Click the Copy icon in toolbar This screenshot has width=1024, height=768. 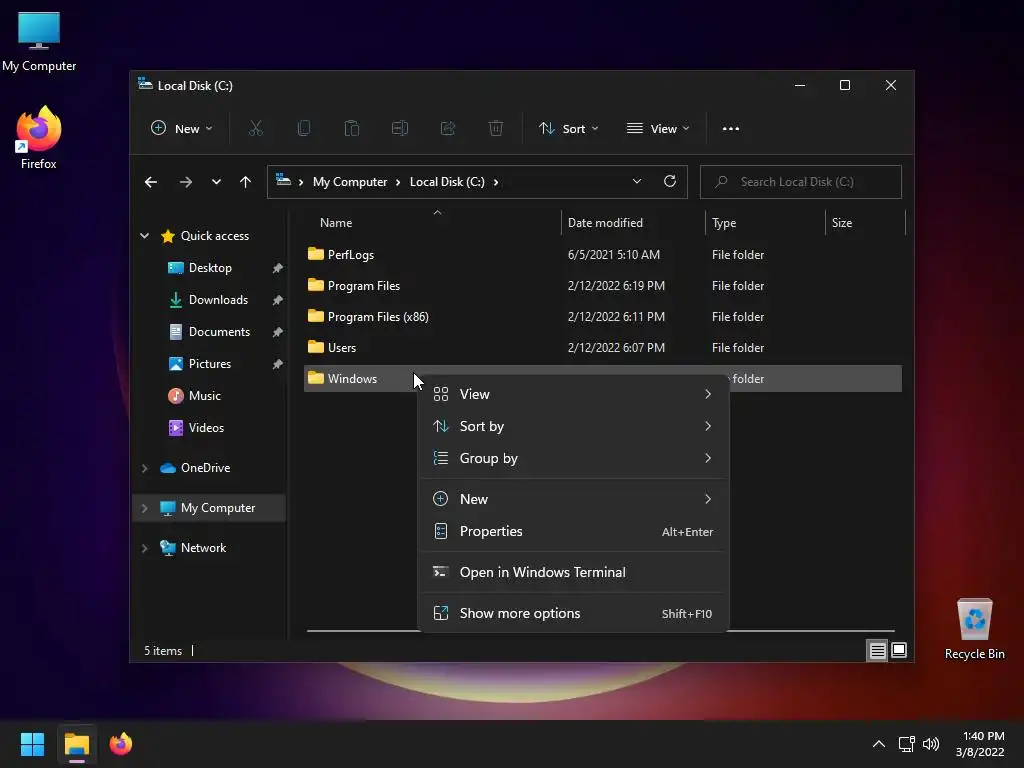coord(304,129)
